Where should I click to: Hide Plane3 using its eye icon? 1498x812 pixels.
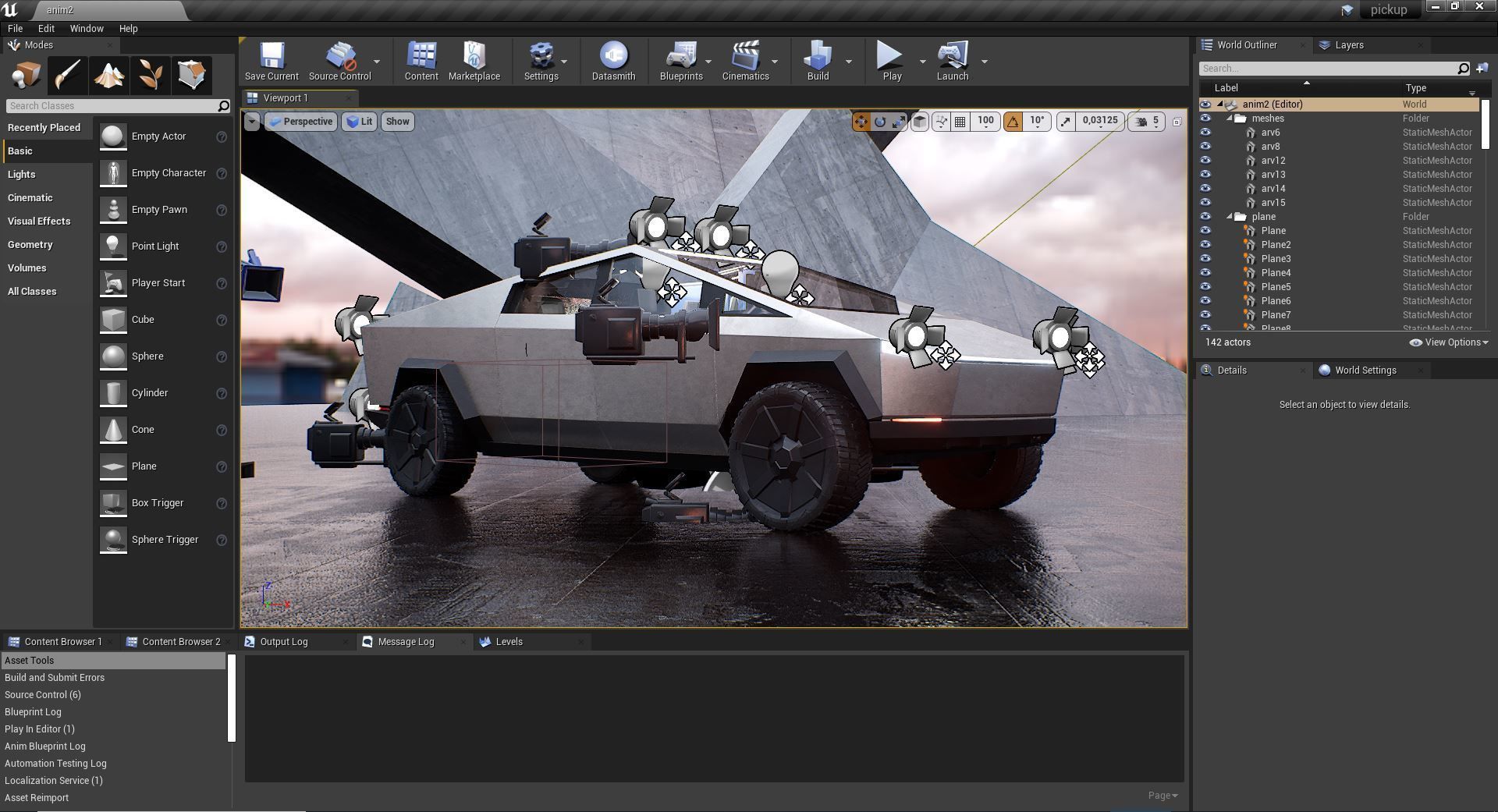click(x=1205, y=259)
